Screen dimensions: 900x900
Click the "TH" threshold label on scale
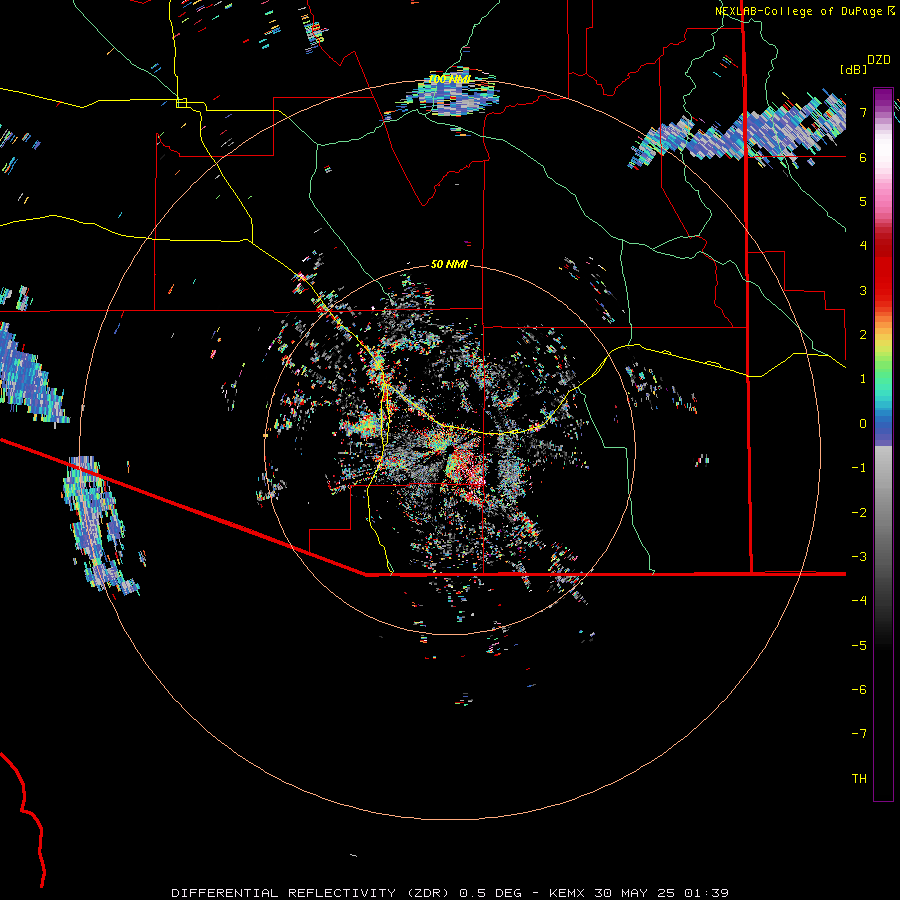pyautogui.click(x=859, y=779)
